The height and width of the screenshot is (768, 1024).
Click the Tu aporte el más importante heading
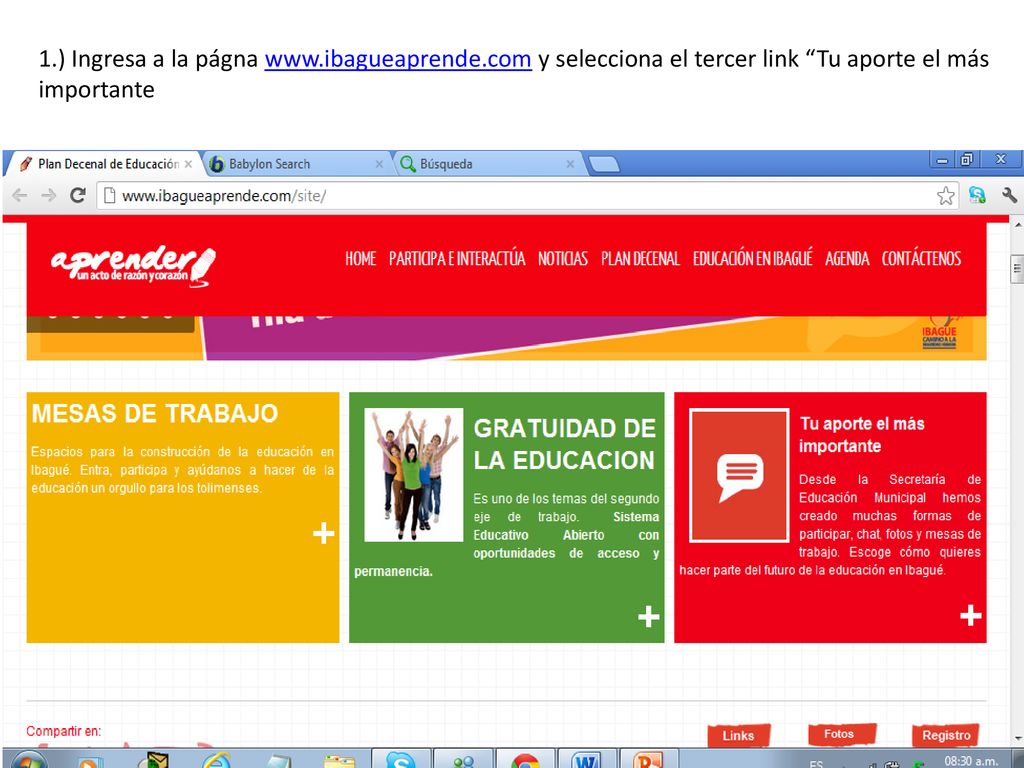point(862,435)
